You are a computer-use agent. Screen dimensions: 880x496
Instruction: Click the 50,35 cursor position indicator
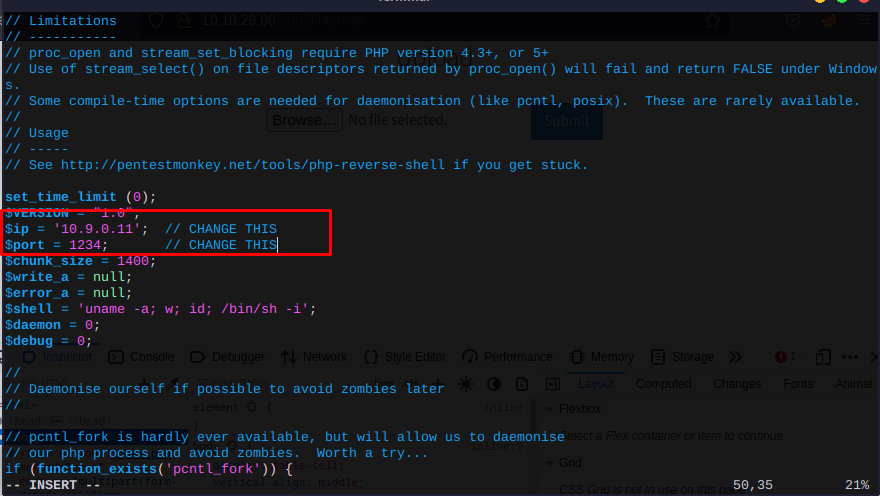coord(753,485)
